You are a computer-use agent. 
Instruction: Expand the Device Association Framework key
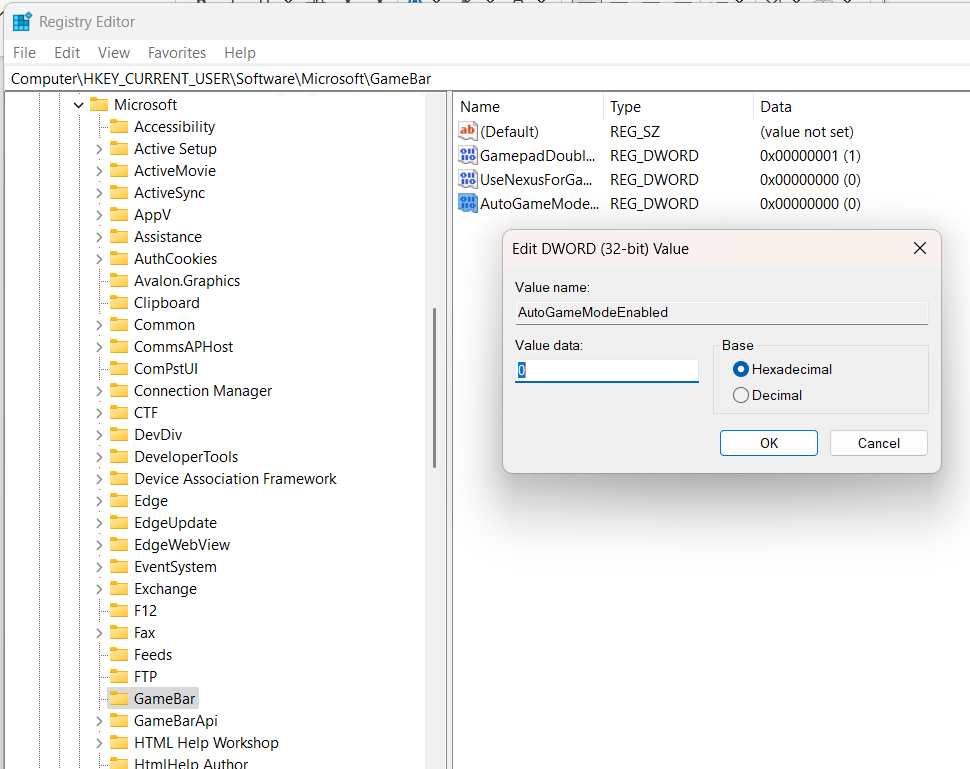99,479
